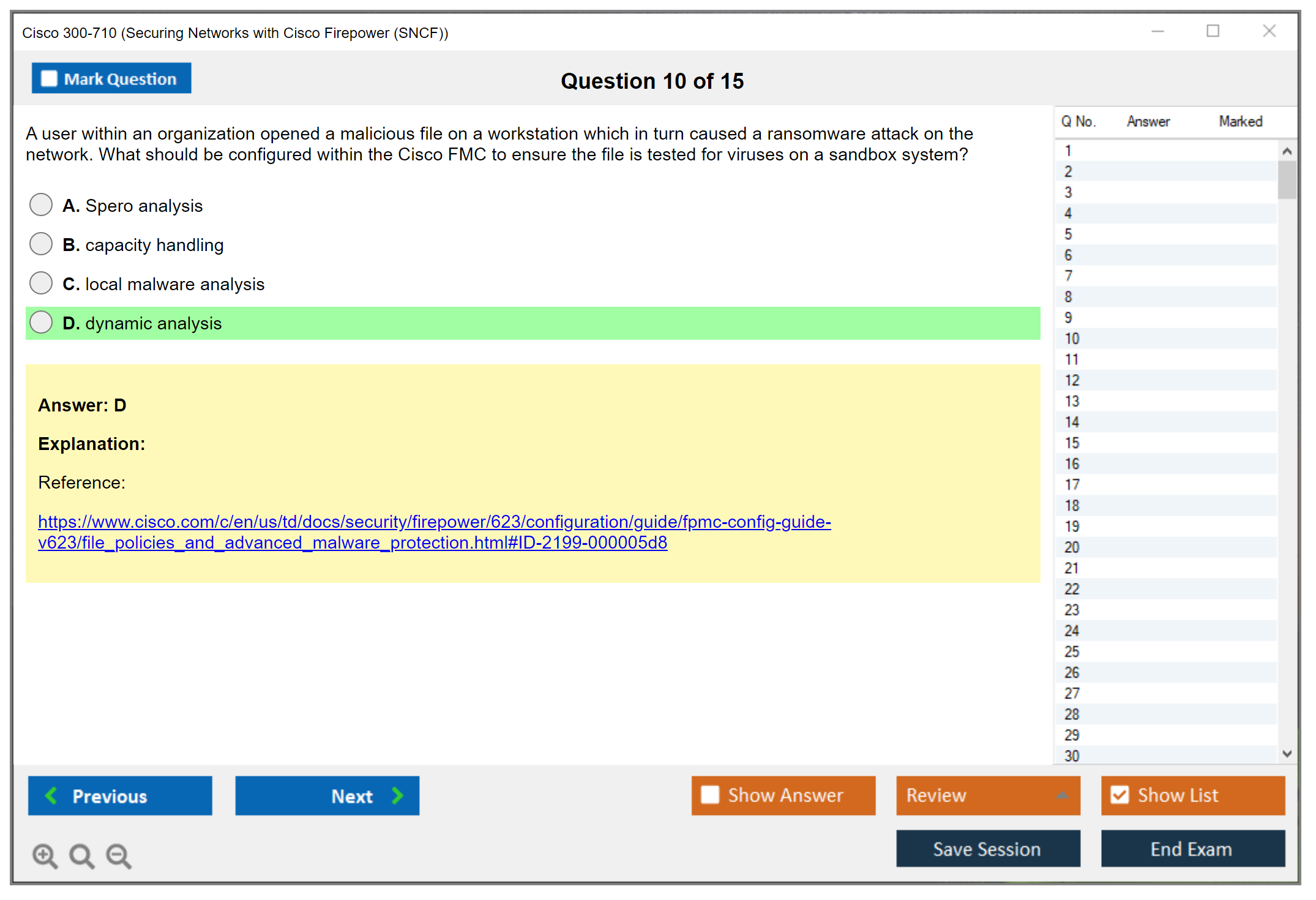Uncheck the Show List checkbox

point(1120,795)
